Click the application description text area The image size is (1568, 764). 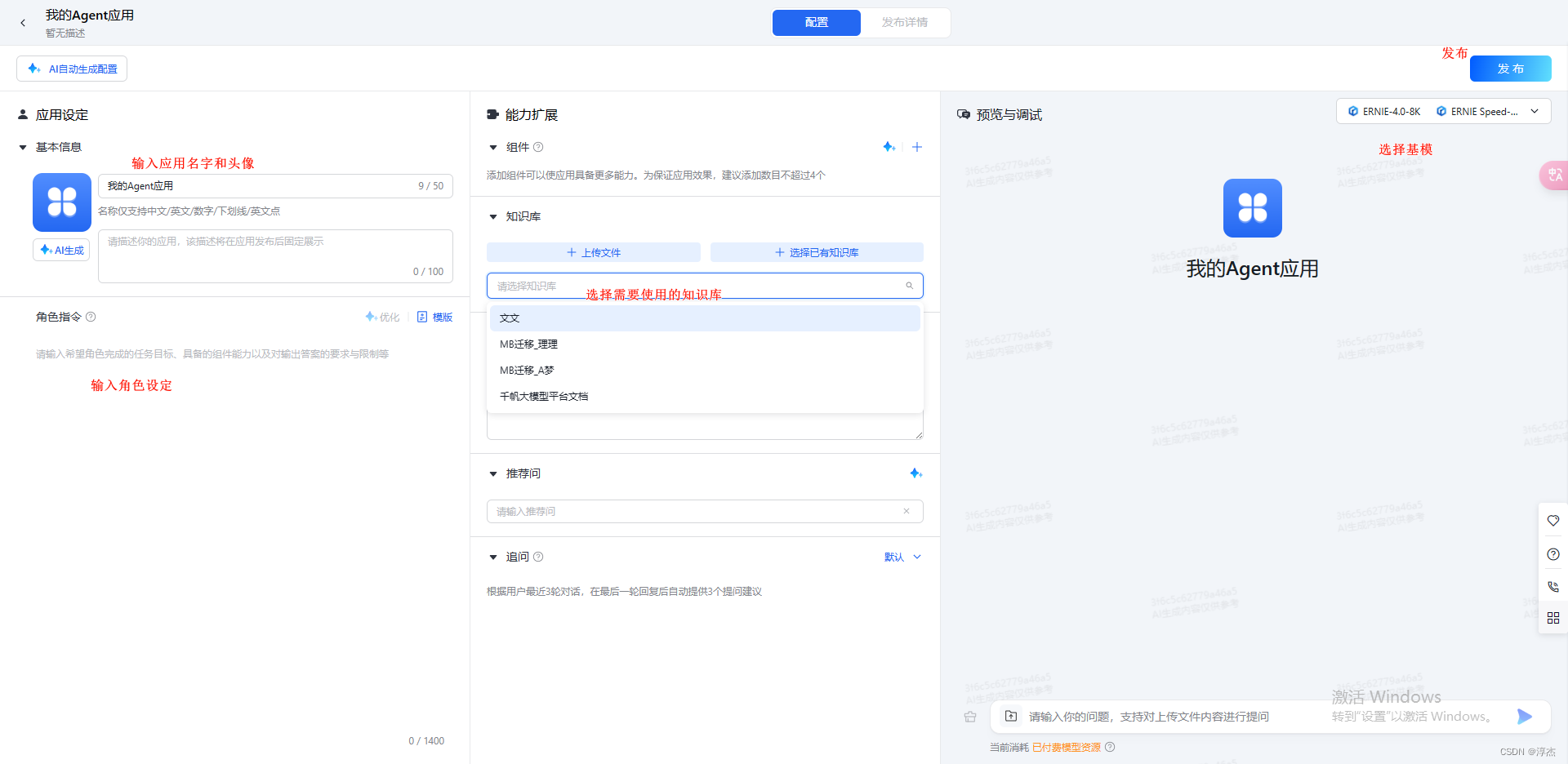tap(275, 256)
